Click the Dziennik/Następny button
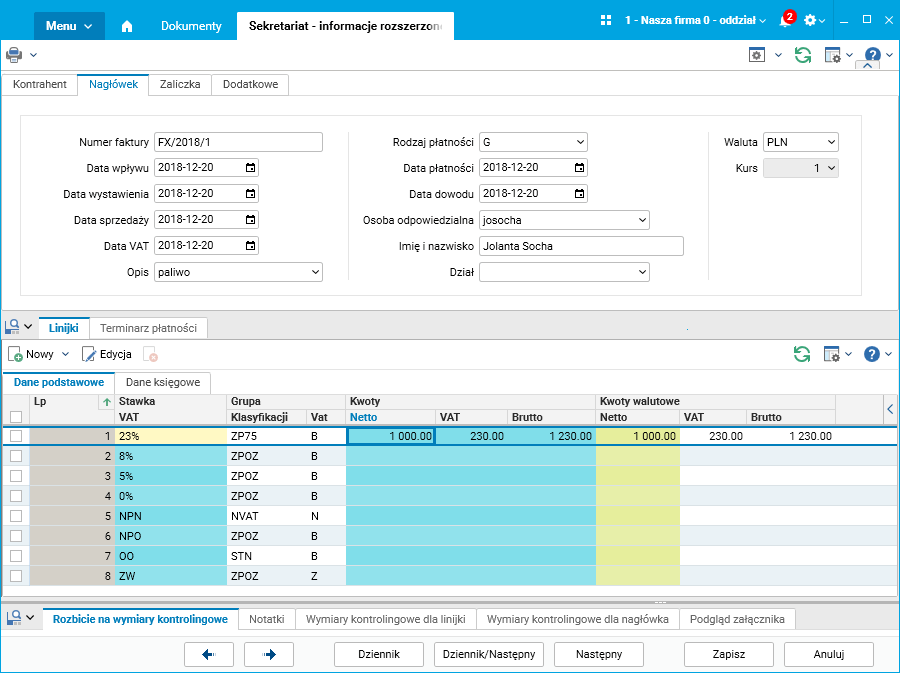This screenshot has height=673, width=900. [x=489, y=654]
